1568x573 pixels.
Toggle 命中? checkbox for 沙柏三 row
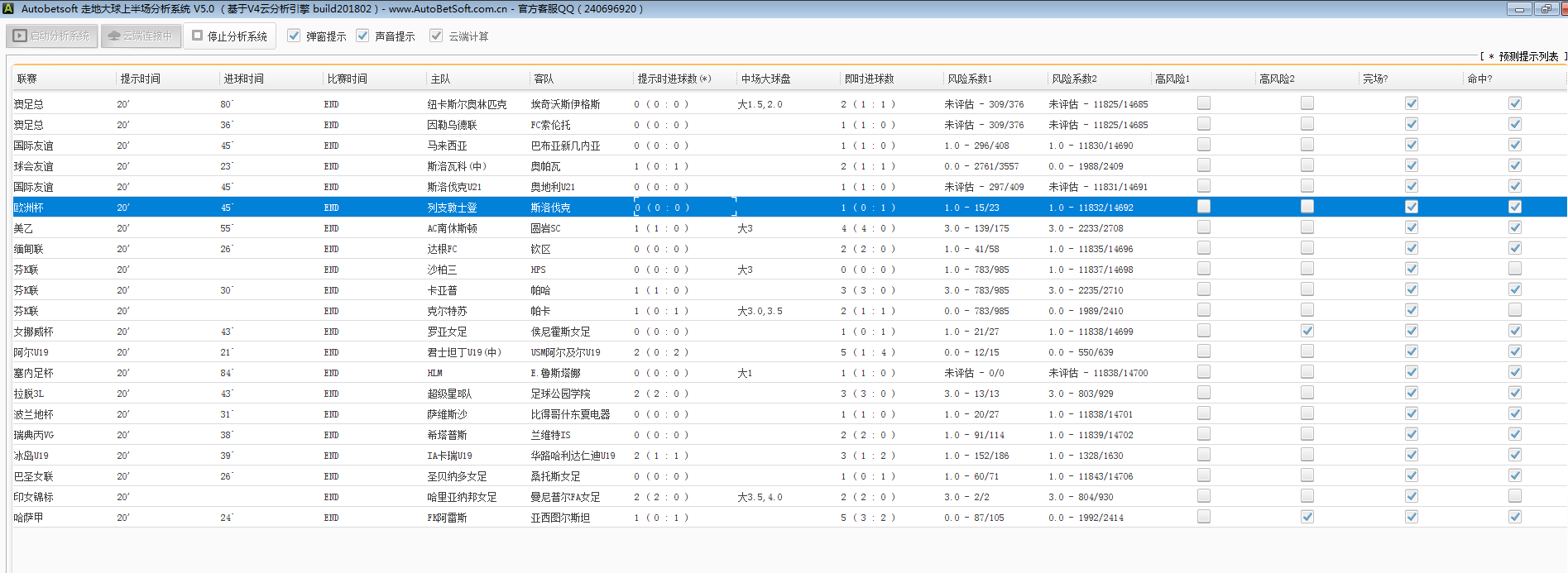(x=1514, y=269)
